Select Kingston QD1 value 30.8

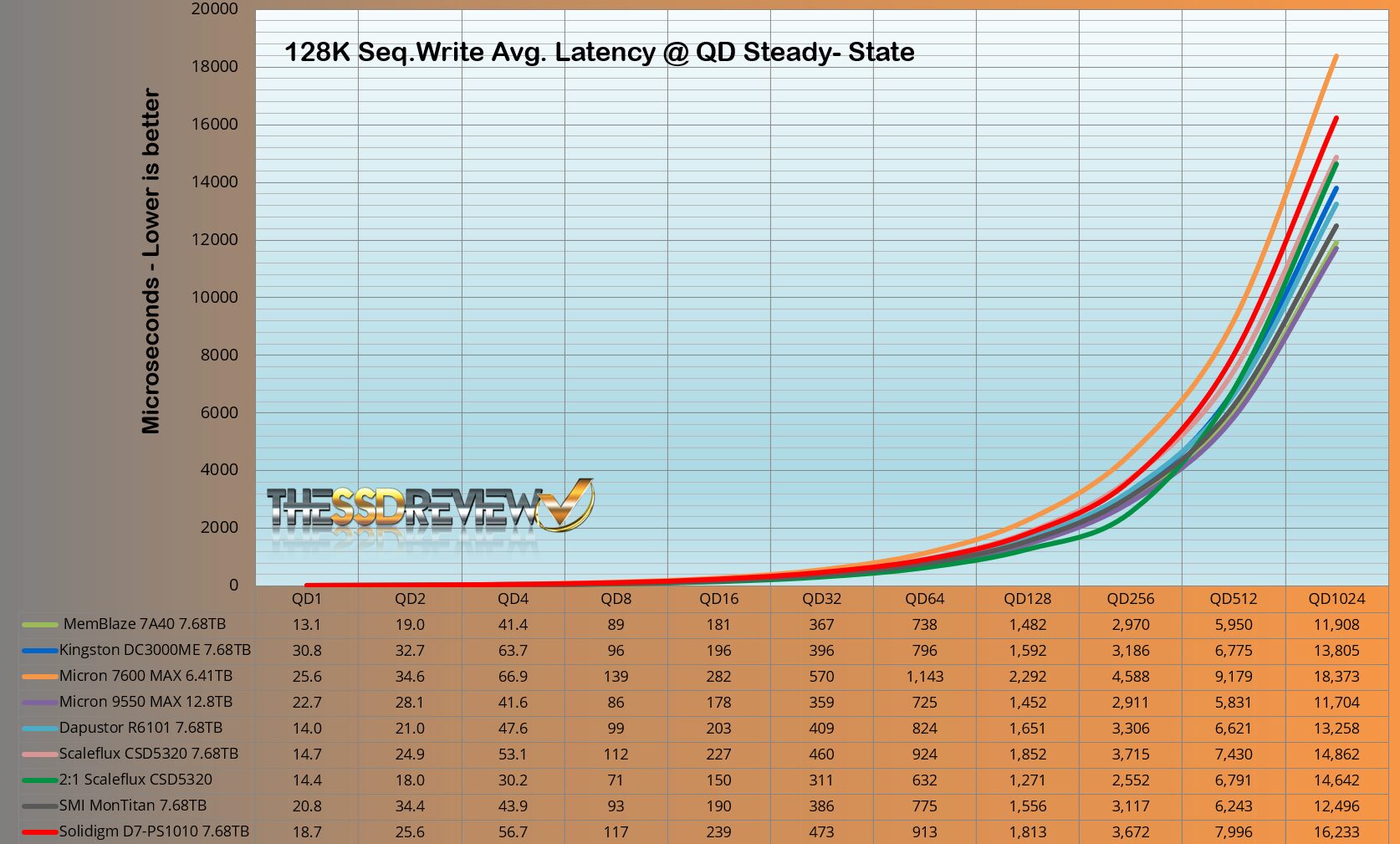point(307,651)
